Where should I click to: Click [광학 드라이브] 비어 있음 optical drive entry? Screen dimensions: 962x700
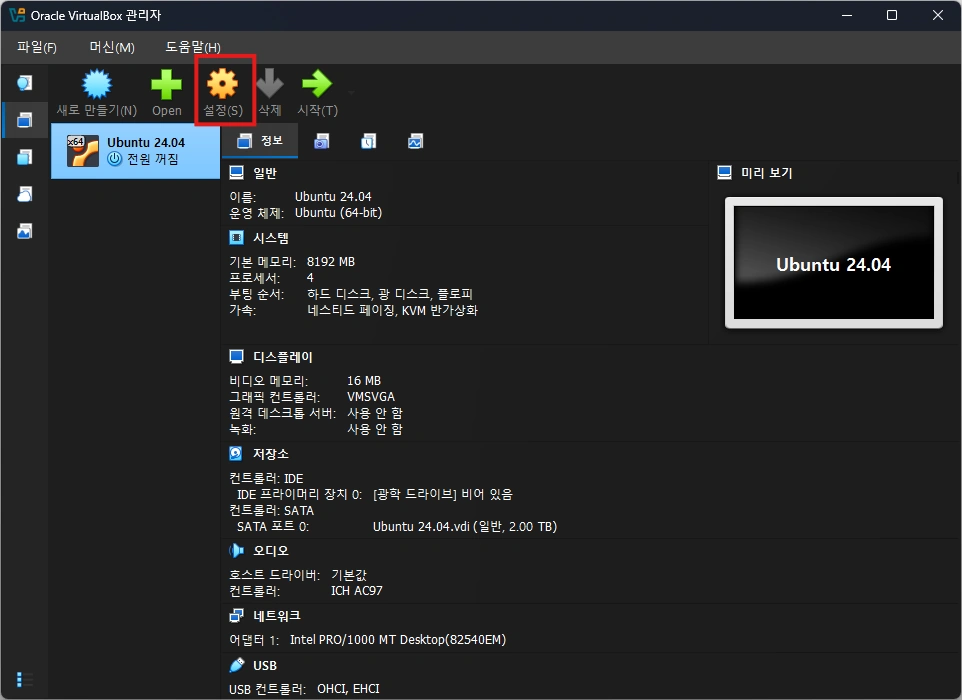tap(442, 494)
